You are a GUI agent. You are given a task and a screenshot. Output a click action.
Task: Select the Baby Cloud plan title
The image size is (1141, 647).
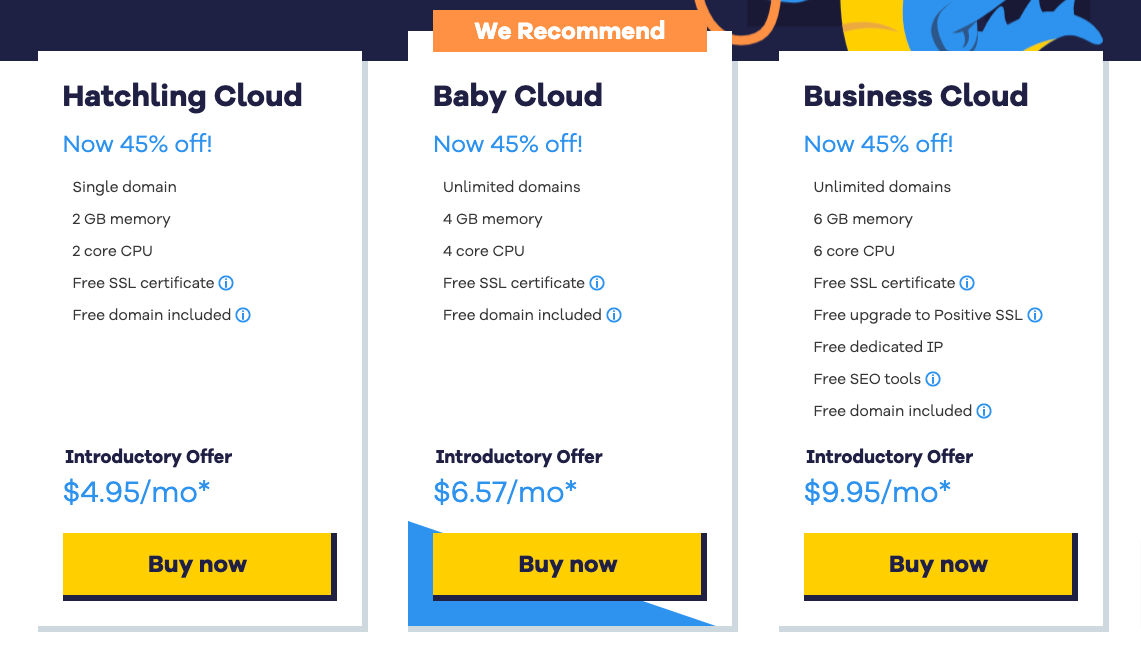[x=517, y=96]
